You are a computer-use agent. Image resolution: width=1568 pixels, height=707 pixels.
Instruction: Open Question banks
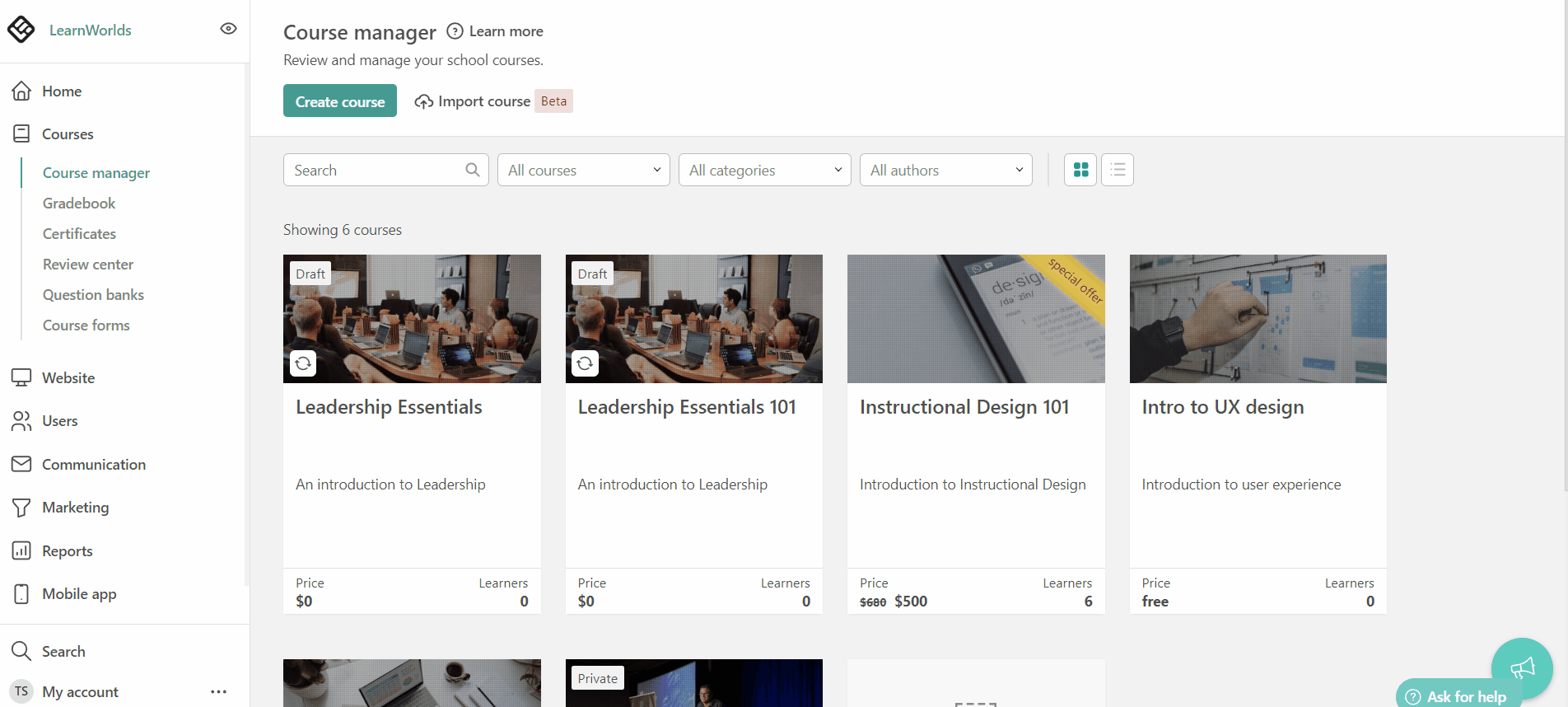(93, 294)
